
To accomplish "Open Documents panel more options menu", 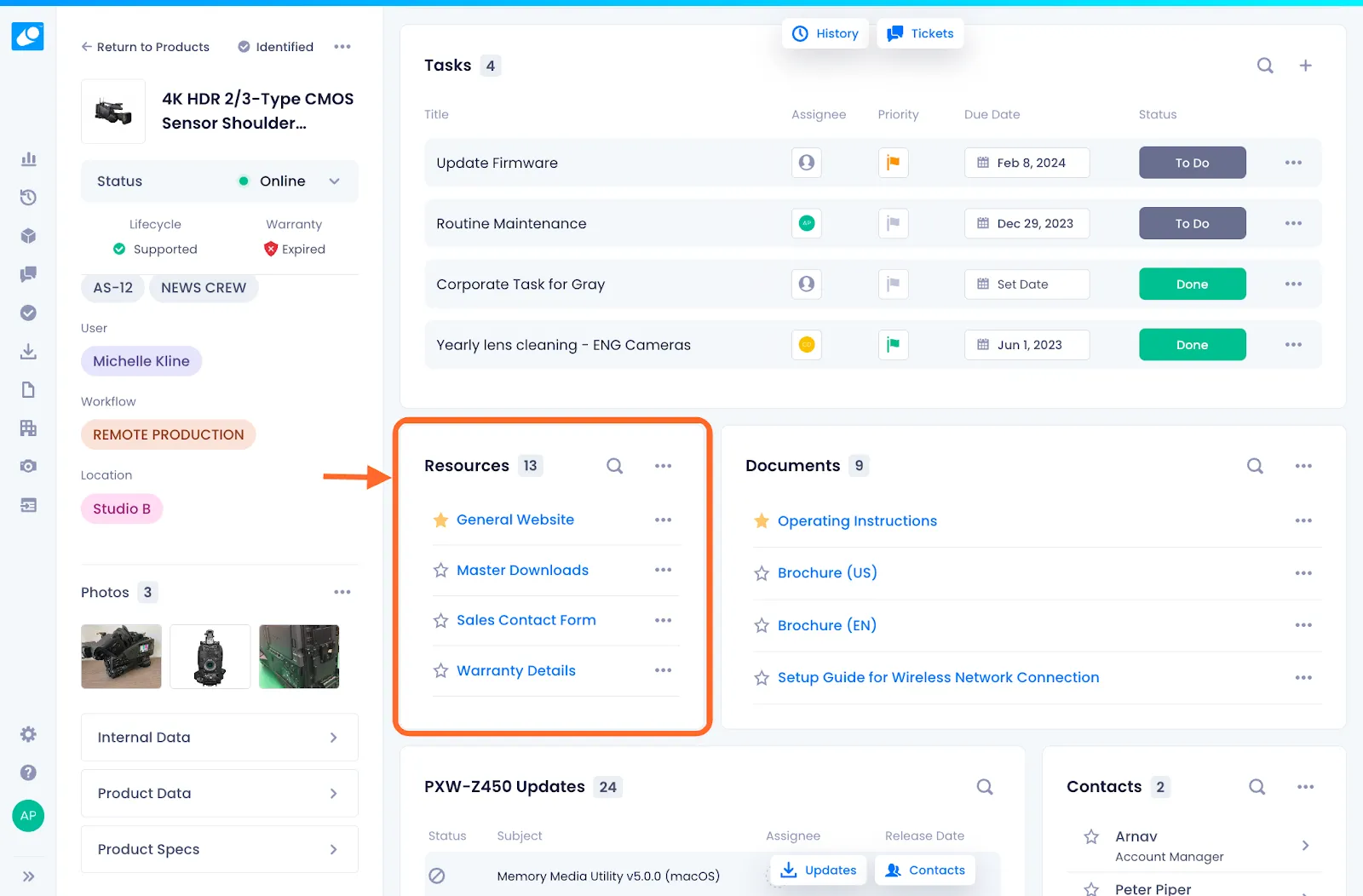I will click(1303, 466).
